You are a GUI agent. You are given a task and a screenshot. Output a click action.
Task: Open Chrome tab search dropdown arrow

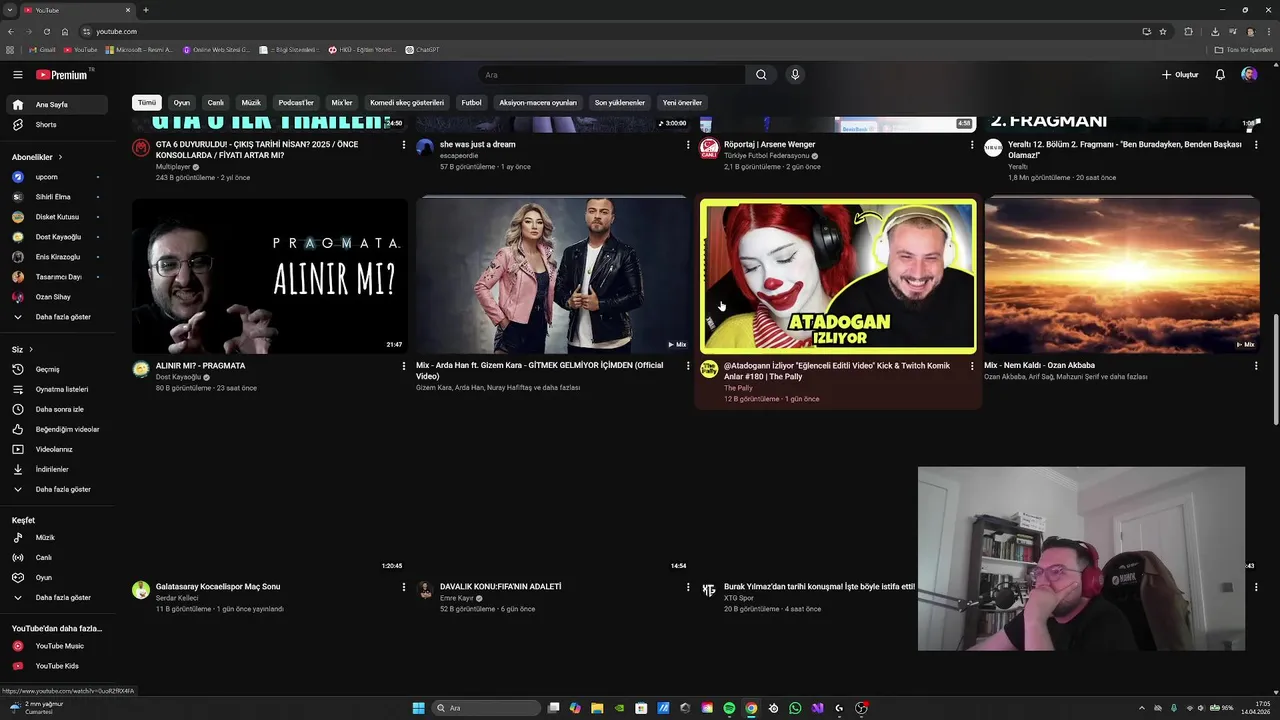(x=10, y=10)
